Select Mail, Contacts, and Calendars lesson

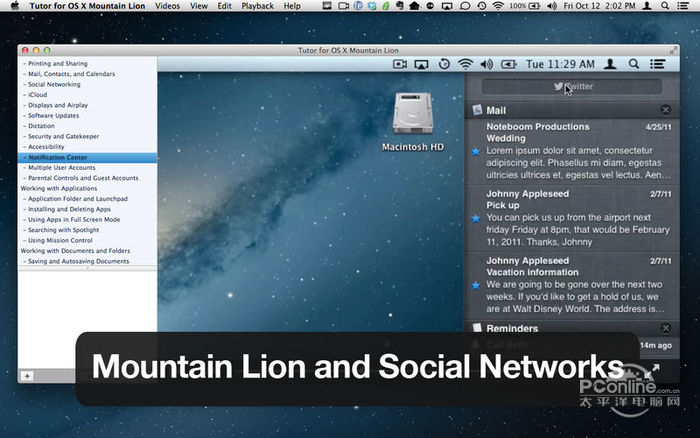[x=71, y=74]
